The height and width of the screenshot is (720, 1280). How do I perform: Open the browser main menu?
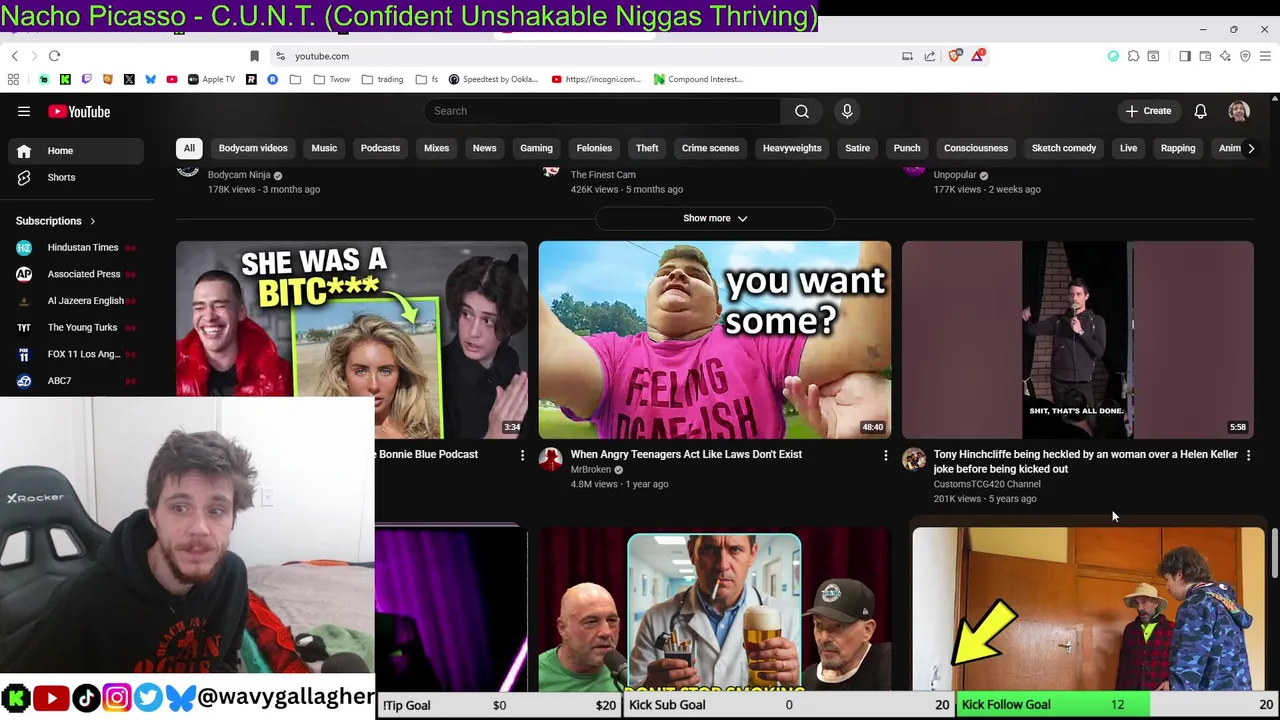[1265, 56]
